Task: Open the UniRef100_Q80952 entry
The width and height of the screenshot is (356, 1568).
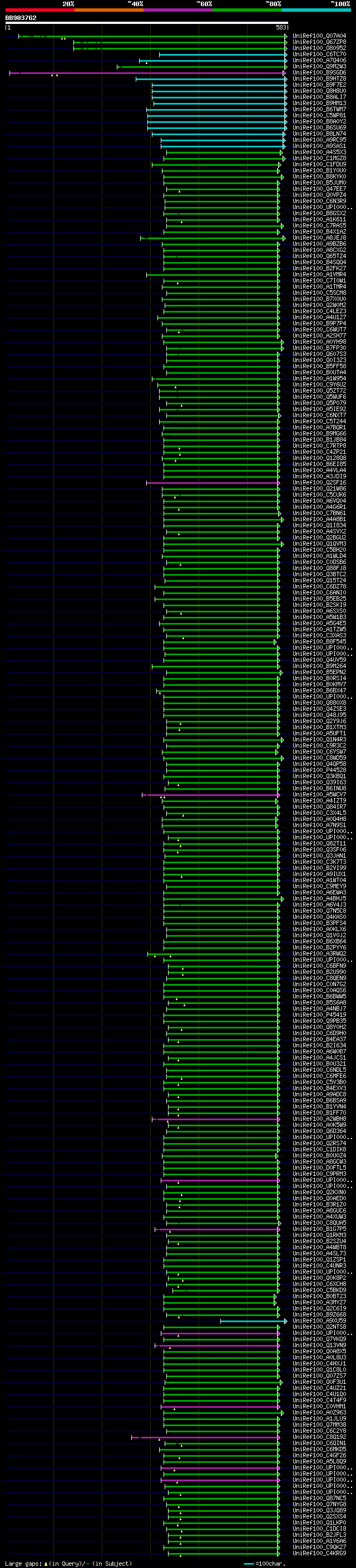Action: pyautogui.click(x=319, y=48)
